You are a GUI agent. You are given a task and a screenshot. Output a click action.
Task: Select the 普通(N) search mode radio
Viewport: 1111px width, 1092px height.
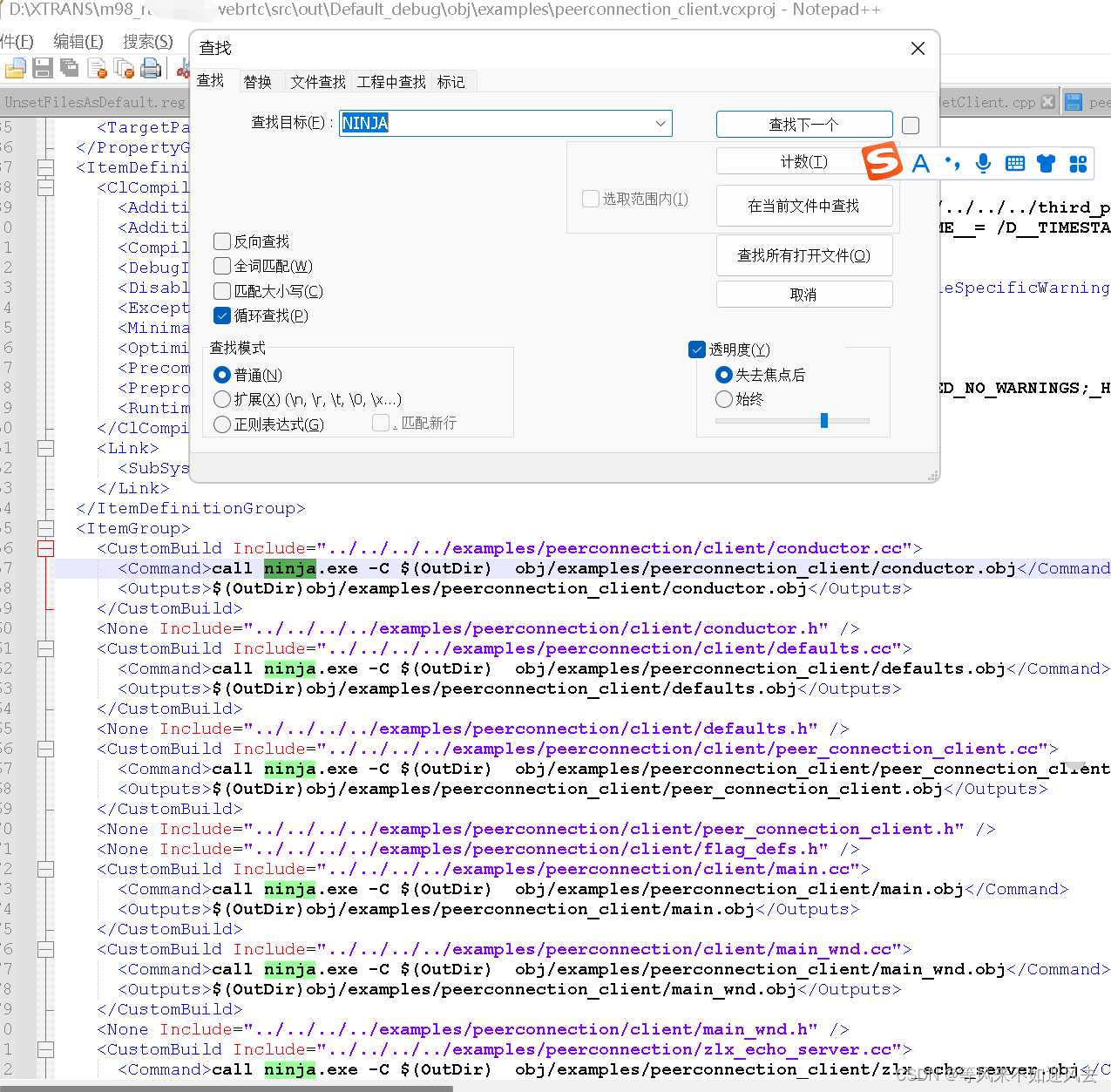pyautogui.click(x=222, y=375)
